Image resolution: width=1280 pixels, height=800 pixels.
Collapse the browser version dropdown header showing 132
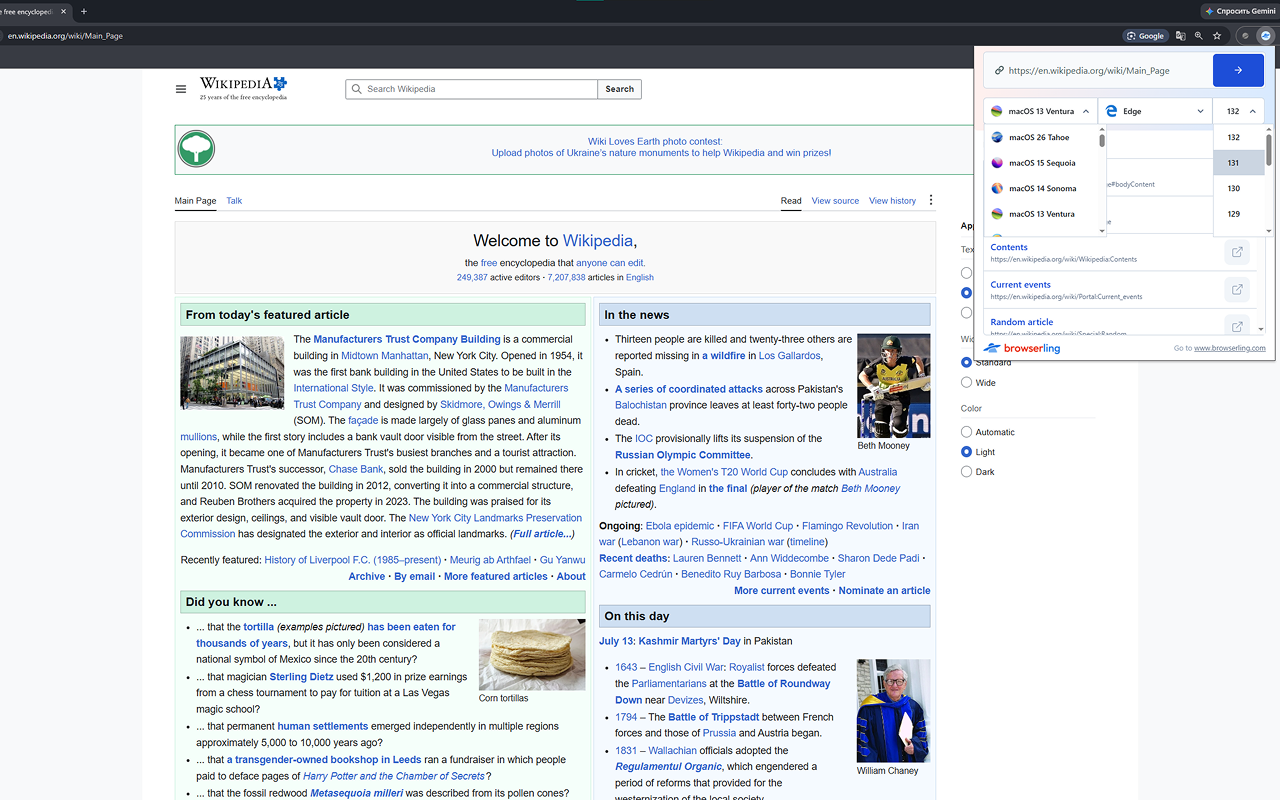1241,111
